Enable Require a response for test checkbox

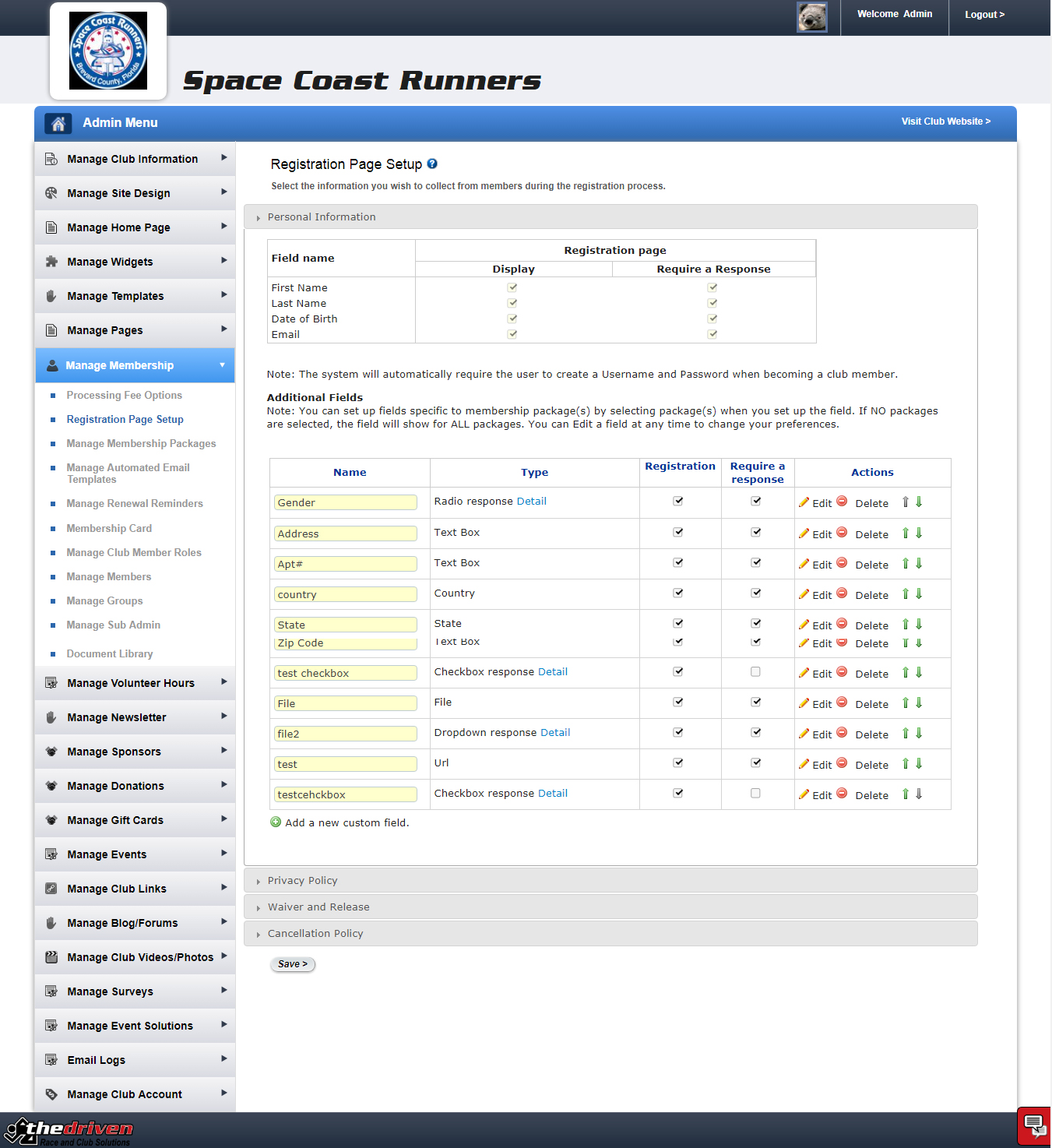pyautogui.click(x=755, y=672)
